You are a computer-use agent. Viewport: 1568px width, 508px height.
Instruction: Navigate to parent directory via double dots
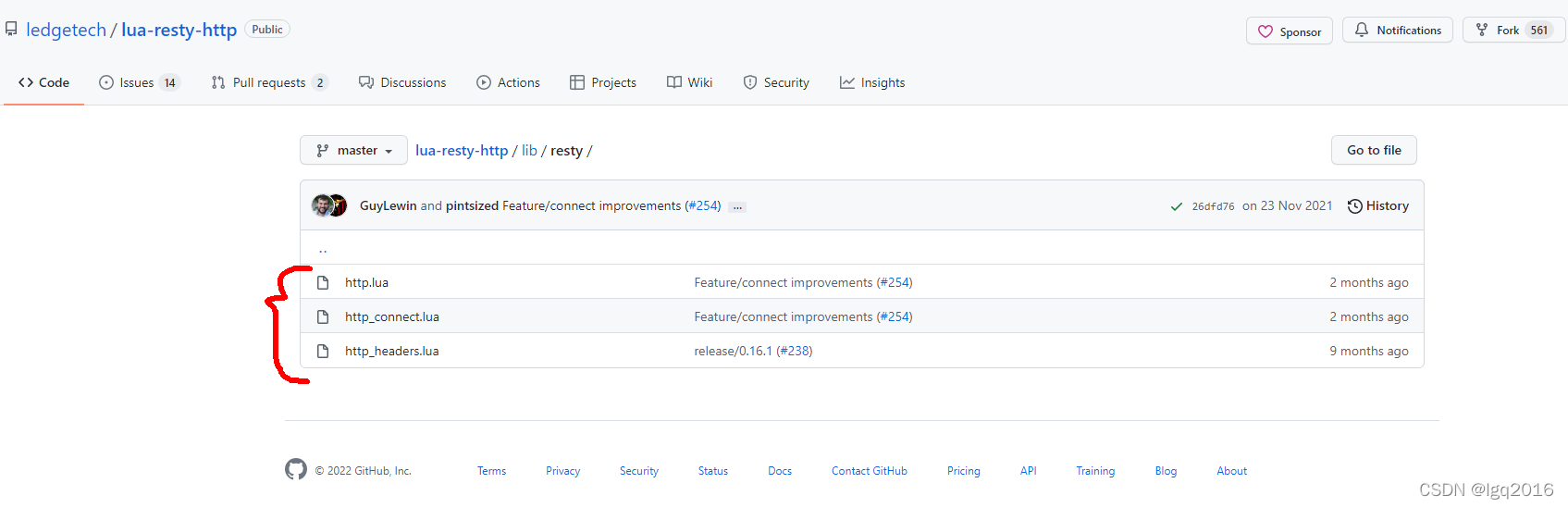click(323, 249)
